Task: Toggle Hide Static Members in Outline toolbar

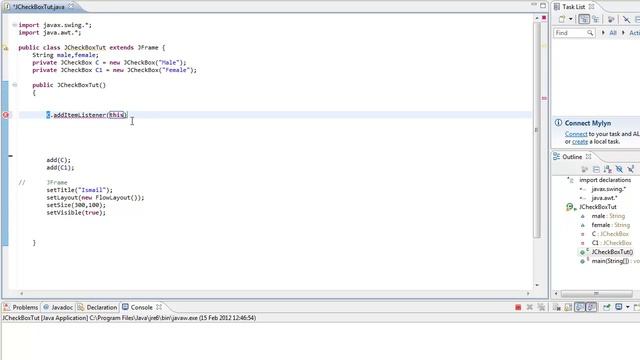Action: (631, 169)
